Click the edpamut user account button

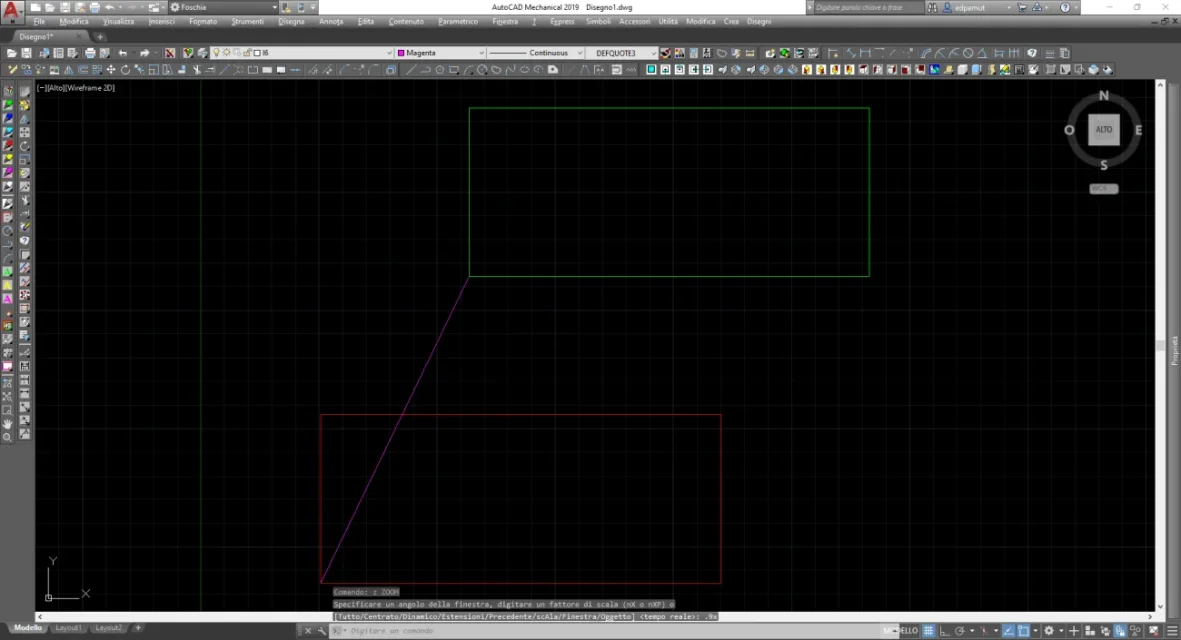pyautogui.click(x=970, y=8)
